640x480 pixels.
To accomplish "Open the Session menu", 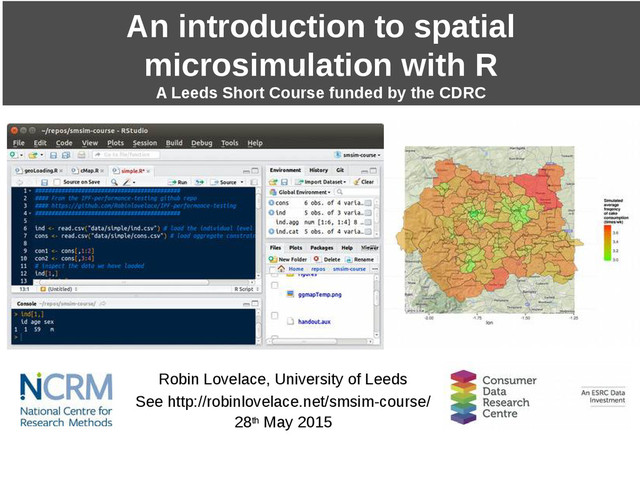I will tap(145, 143).
